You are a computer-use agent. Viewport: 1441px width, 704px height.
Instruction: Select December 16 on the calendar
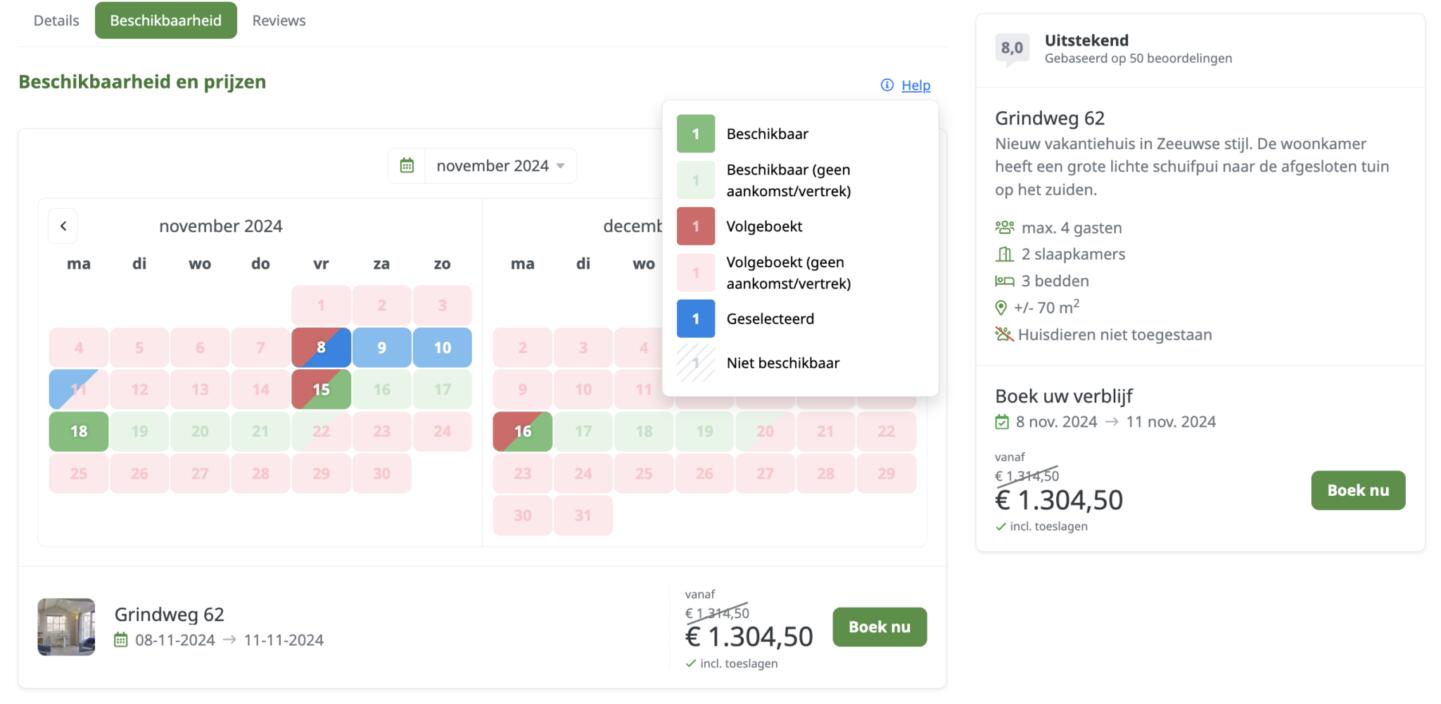(x=522, y=432)
